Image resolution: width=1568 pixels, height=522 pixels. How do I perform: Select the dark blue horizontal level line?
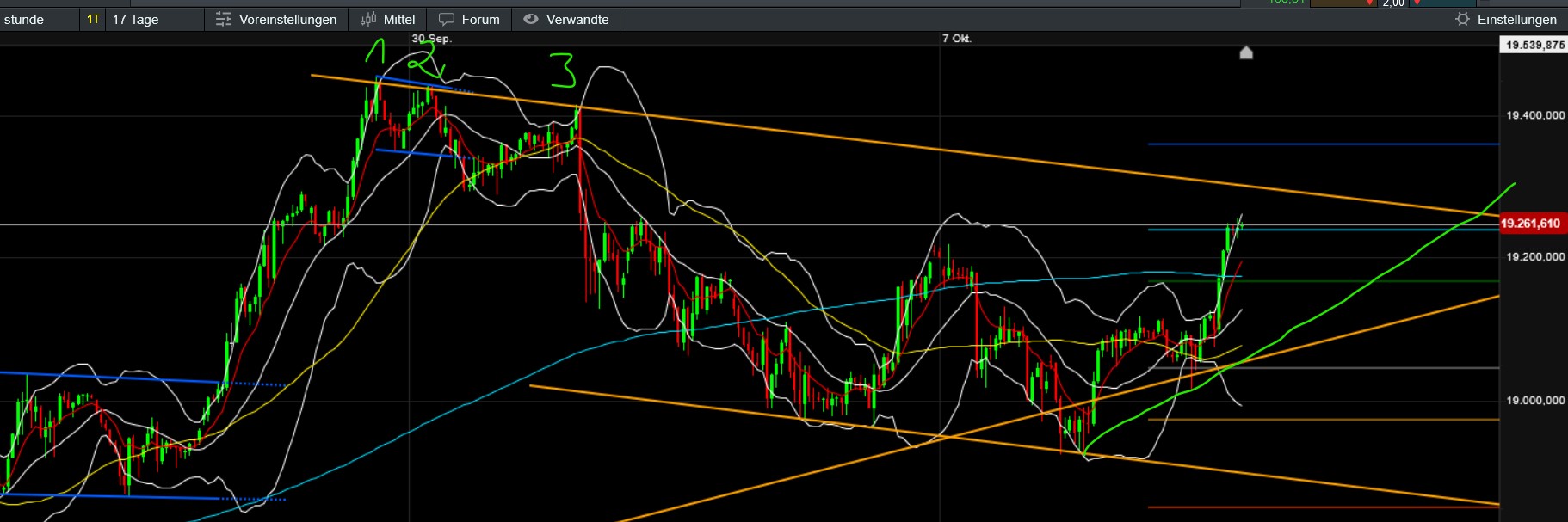[x=1324, y=144]
